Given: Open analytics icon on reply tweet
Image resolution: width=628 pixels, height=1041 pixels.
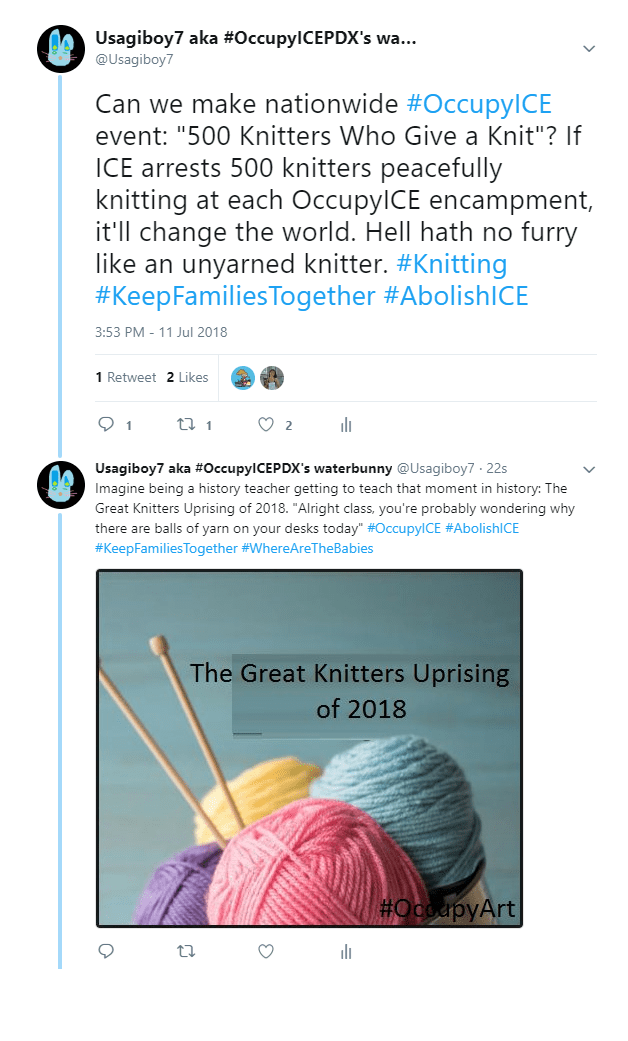Looking at the screenshot, I should [x=346, y=952].
